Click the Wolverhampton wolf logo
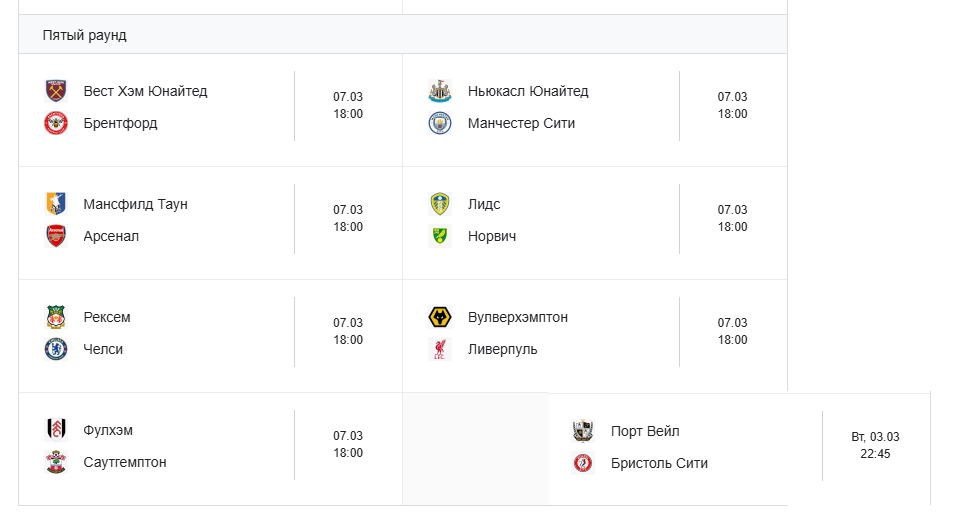Image resolution: width=967 pixels, height=519 pixels. pos(440,317)
